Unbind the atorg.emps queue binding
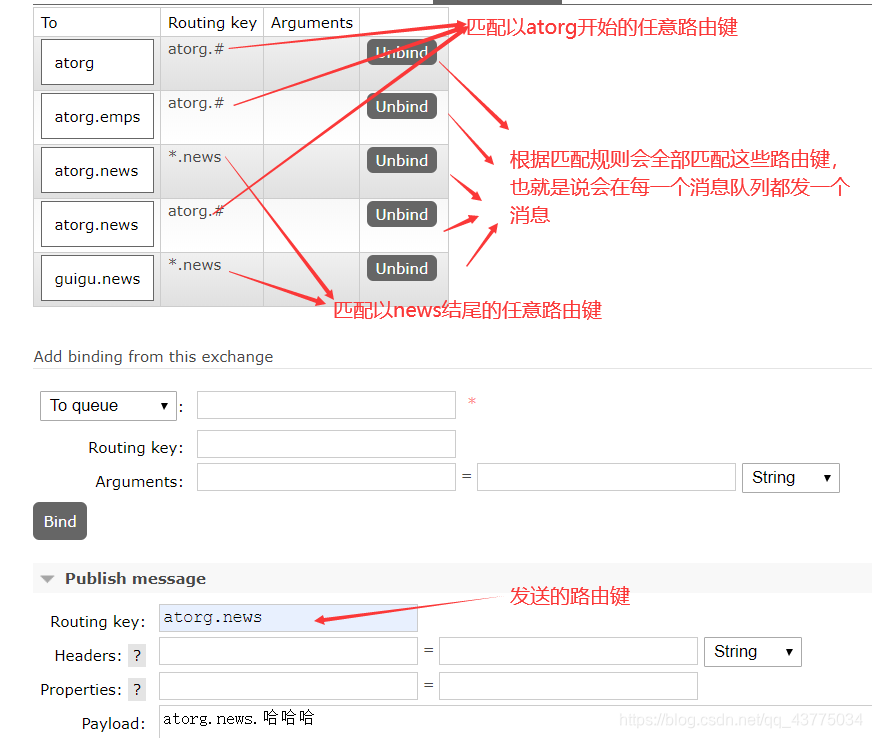This screenshot has height=738, width=872. coord(402,106)
